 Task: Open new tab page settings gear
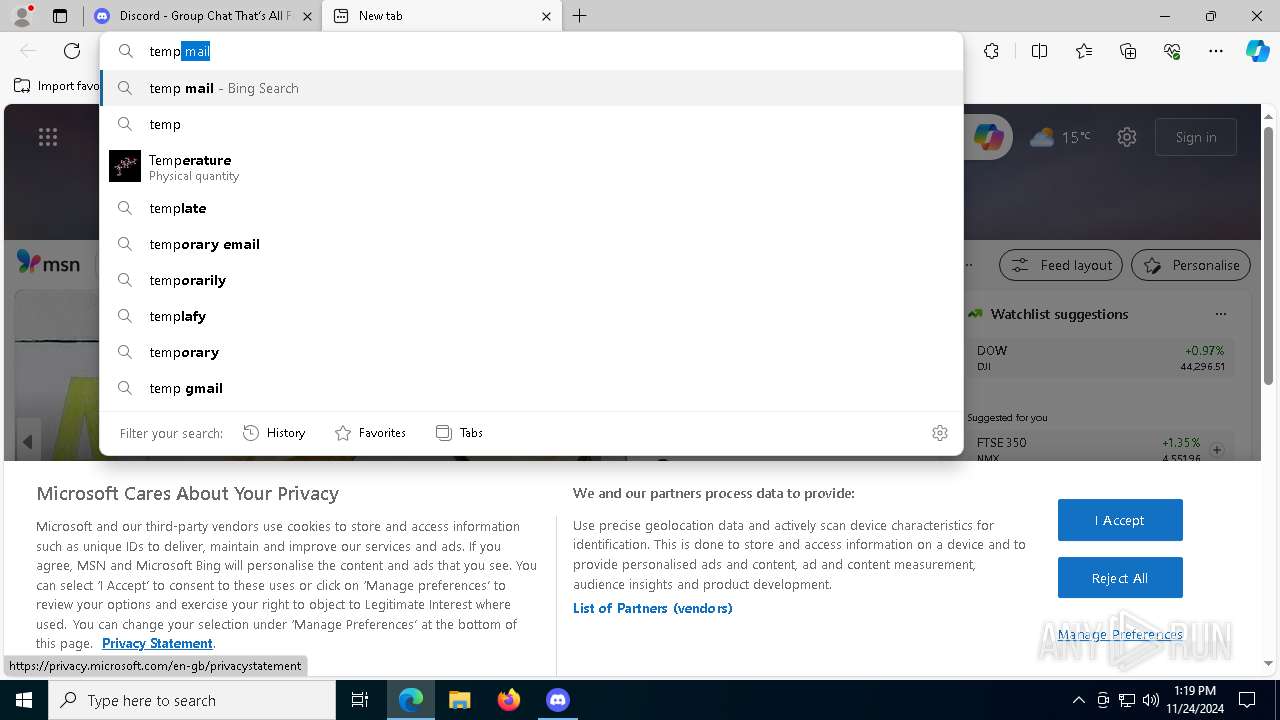click(x=1127, y=137)
